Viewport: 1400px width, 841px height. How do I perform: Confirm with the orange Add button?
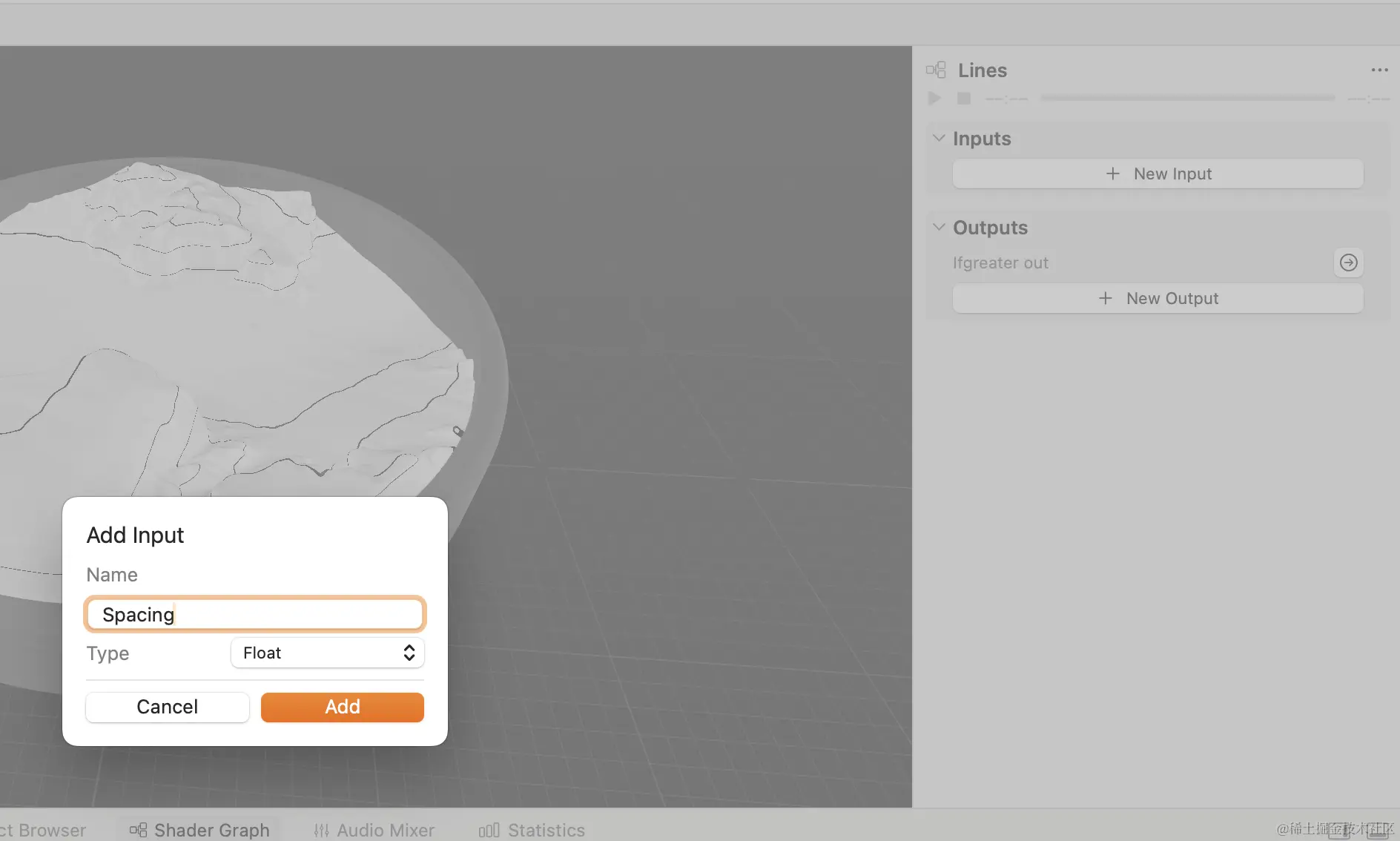click(x=343, y=707)
